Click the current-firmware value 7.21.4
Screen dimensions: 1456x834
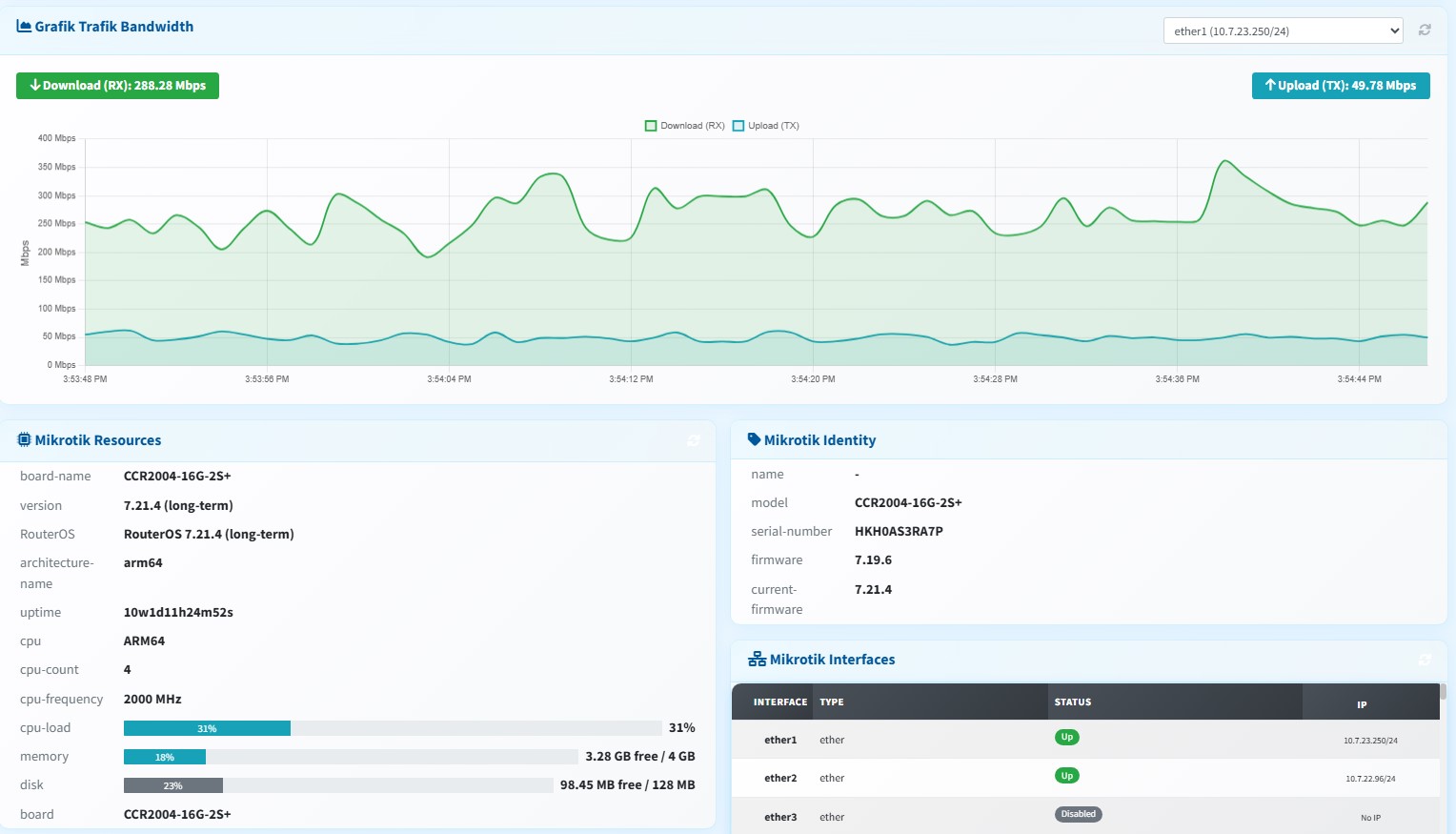tap(873, 590)
